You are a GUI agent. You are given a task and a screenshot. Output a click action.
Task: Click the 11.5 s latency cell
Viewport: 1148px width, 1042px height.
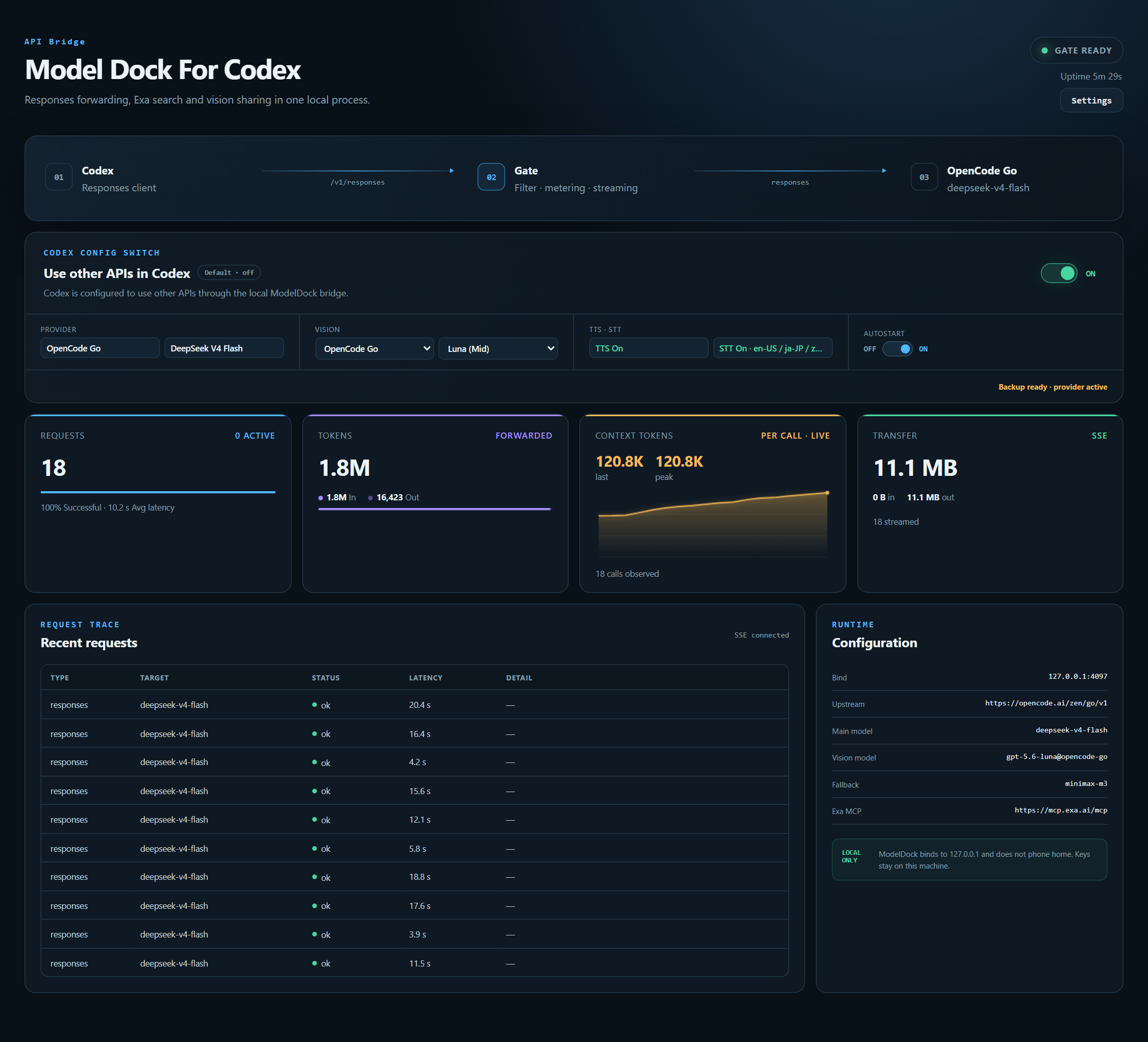420,963
